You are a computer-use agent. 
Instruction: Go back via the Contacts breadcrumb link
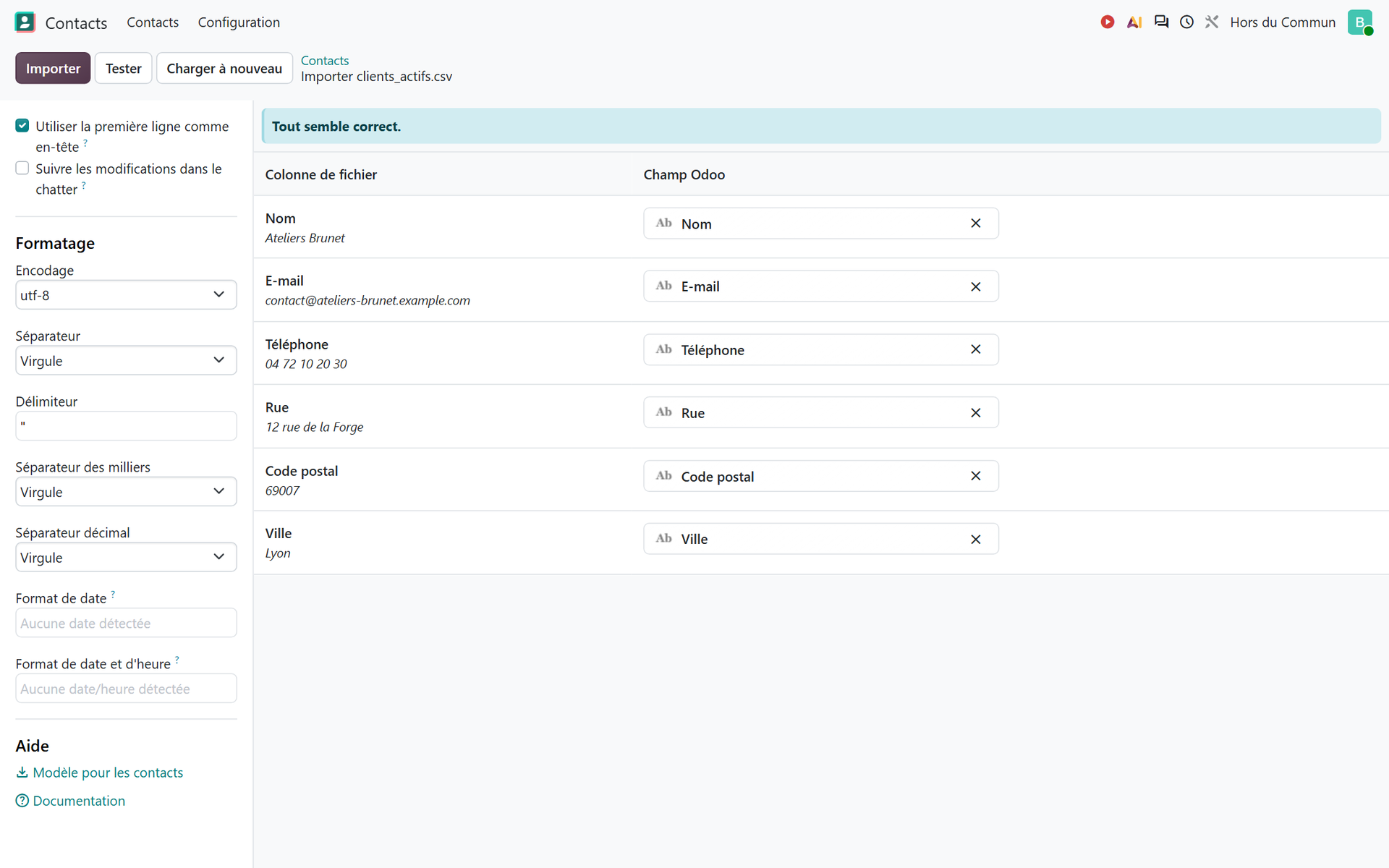(325, 61)
